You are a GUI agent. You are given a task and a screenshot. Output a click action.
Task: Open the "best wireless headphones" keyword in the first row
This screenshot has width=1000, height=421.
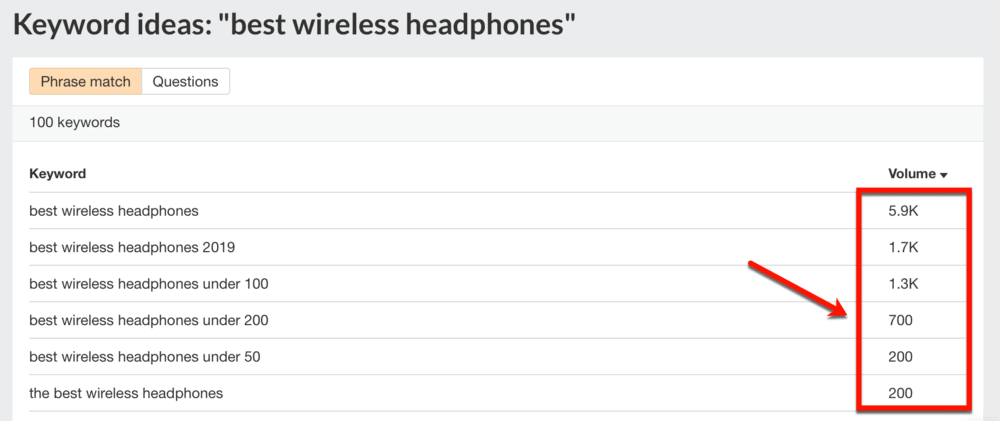point(114,211)
